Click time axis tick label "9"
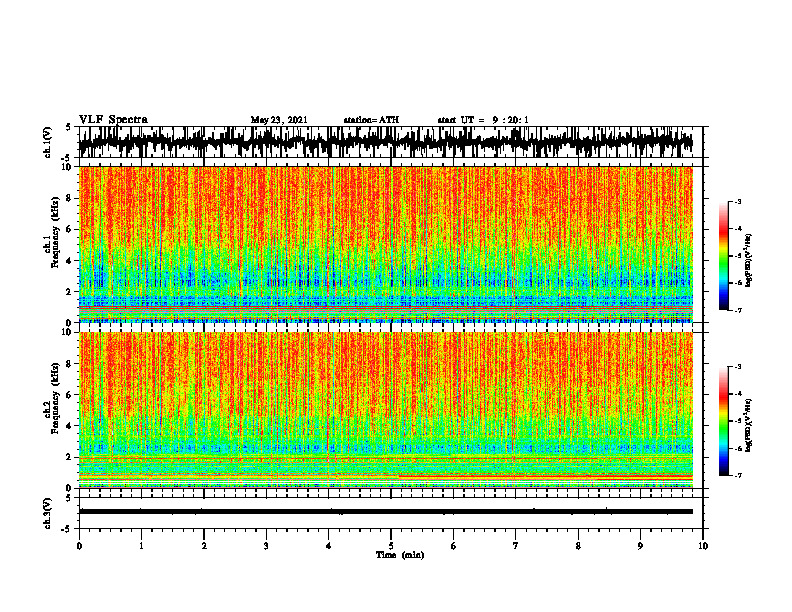This screenshot has height=612, width=792. [640, 546]
